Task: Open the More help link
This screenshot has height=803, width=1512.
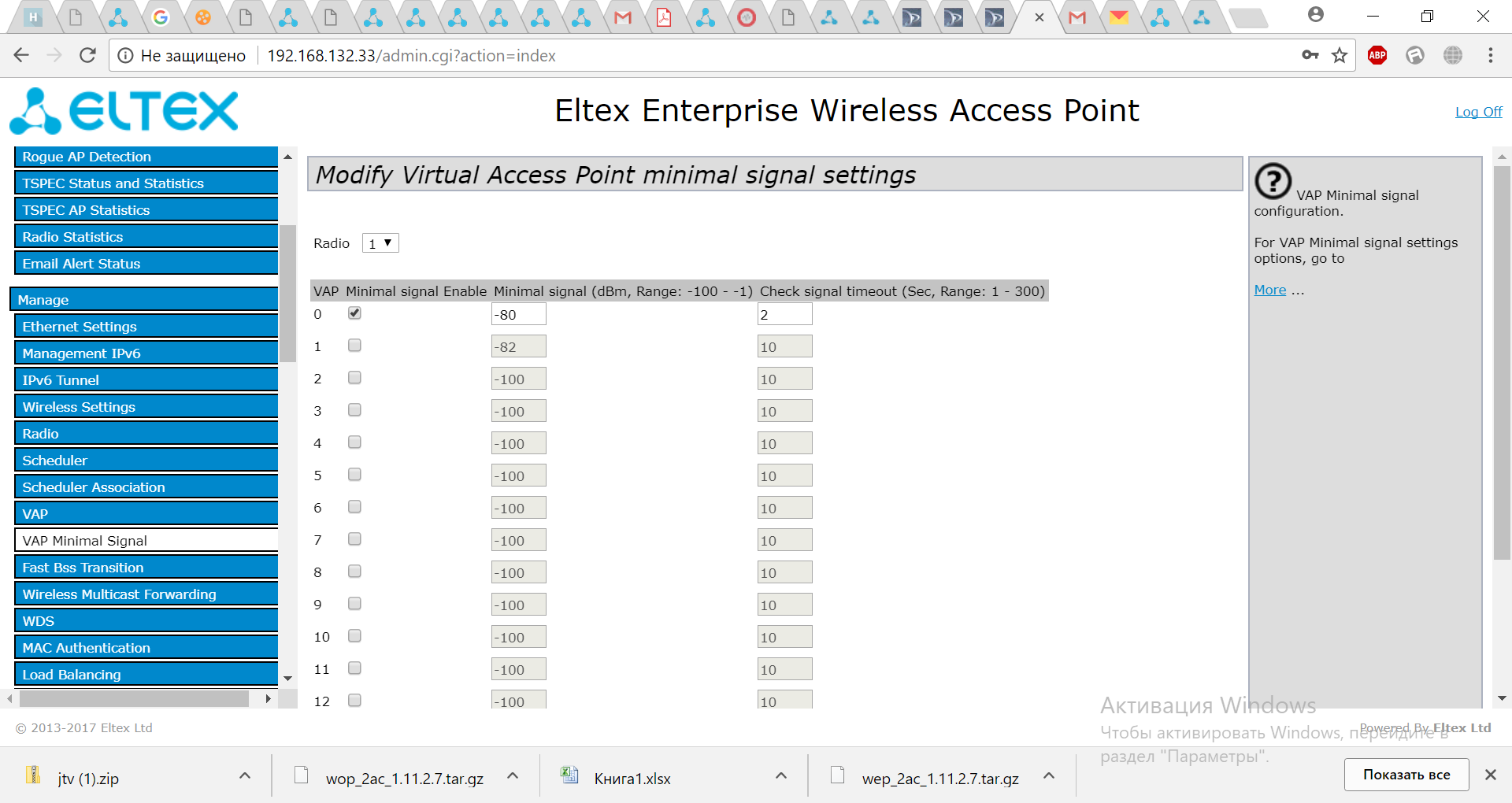Action: (x=1269, y=290)
